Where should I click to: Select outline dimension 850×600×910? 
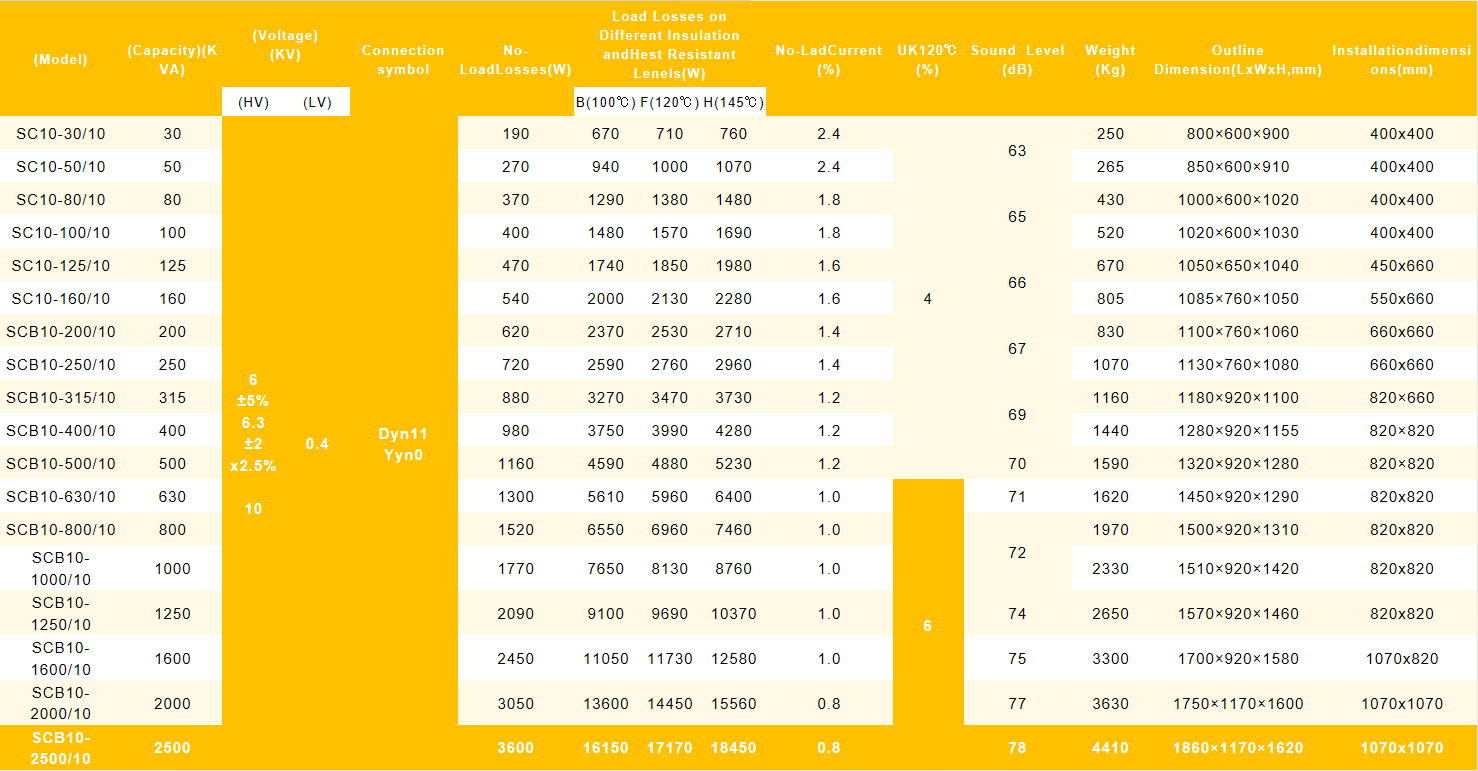(x=1238, y=167)
